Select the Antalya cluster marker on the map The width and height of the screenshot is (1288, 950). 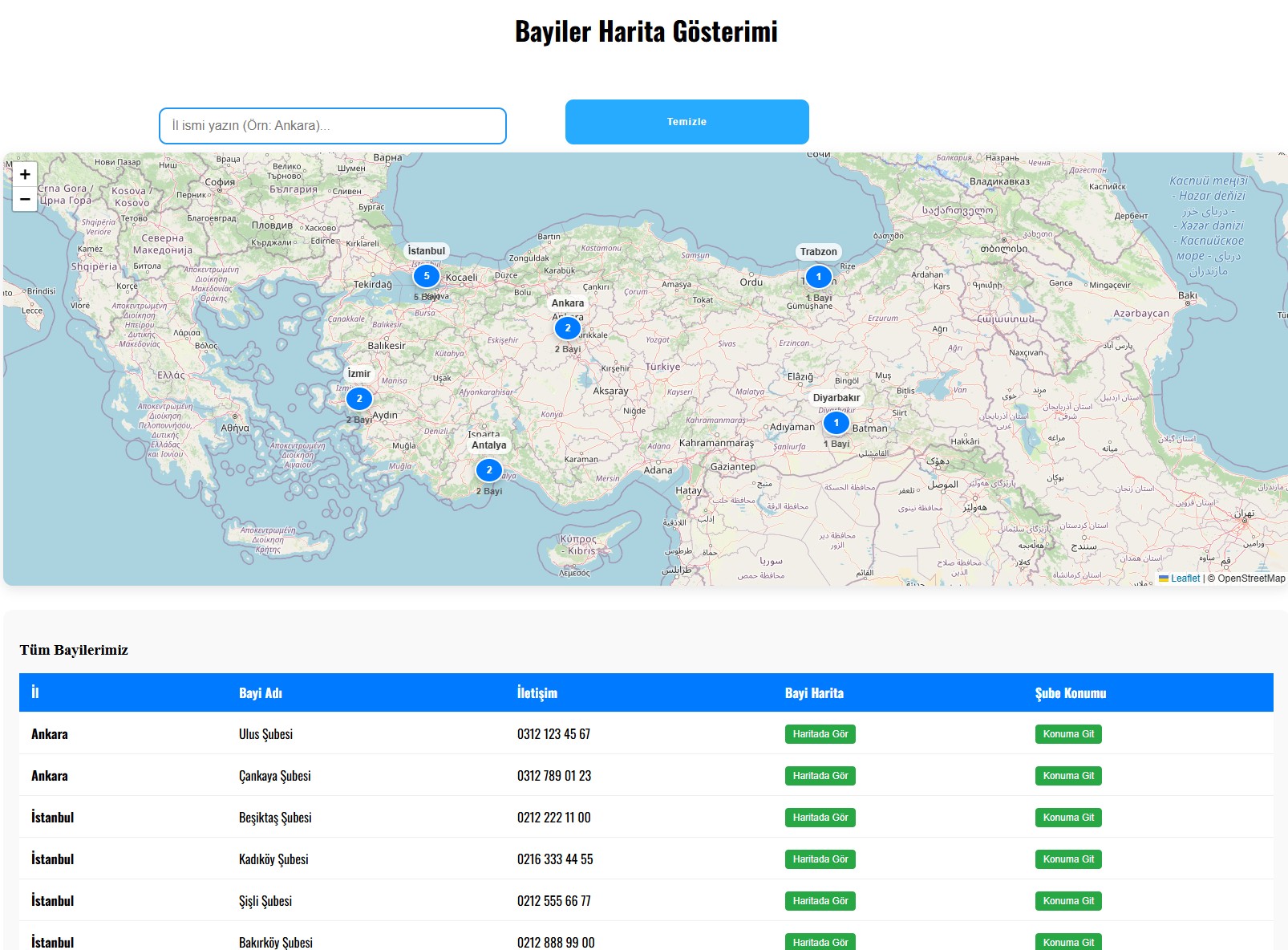(488, 469)
